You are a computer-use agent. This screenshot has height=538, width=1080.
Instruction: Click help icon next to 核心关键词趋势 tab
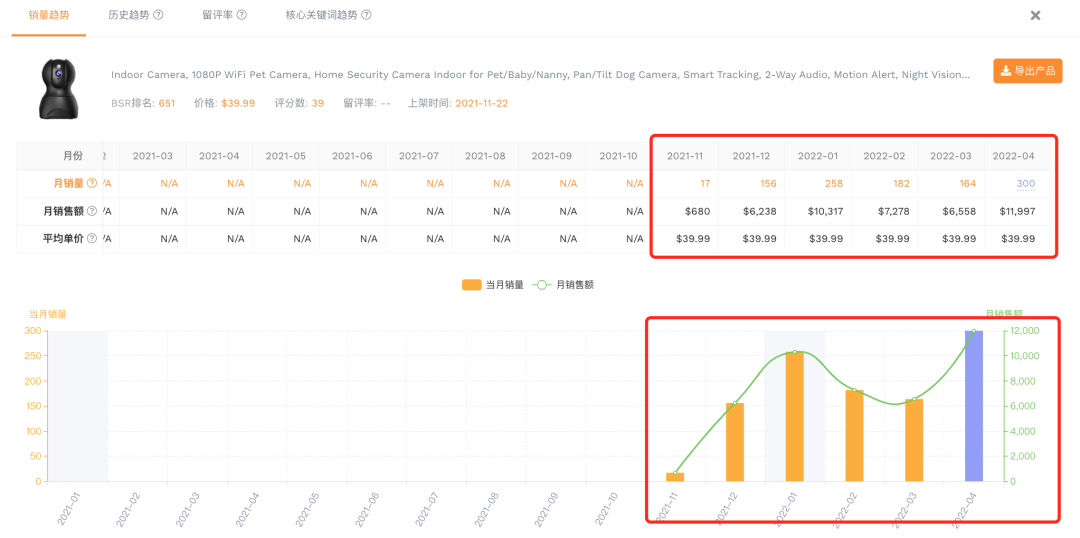tap(366, 16)
